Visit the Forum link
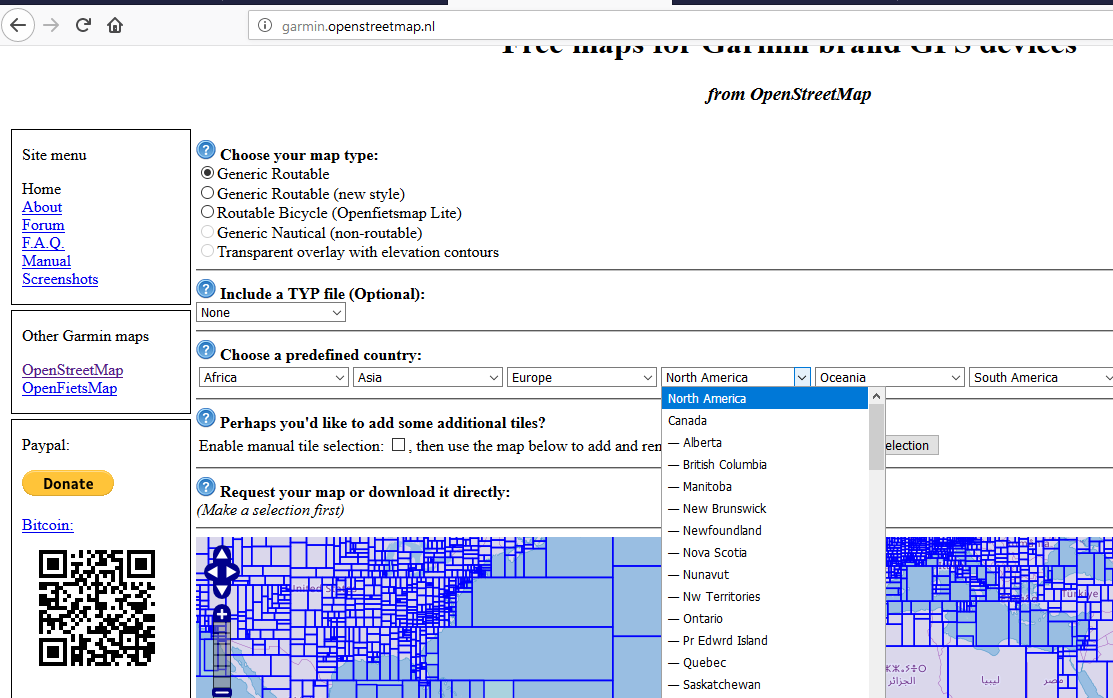Screen dimensions: 1113x698 click(x=43, y=225)
